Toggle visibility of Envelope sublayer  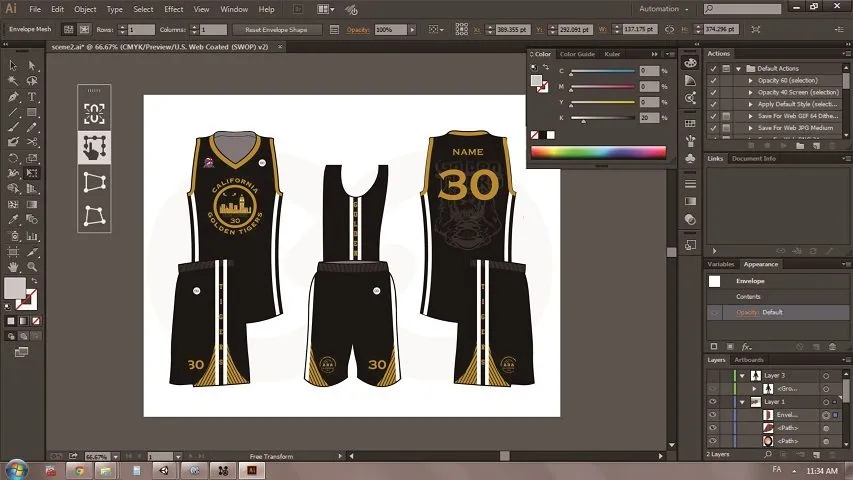tap(713, 415)
